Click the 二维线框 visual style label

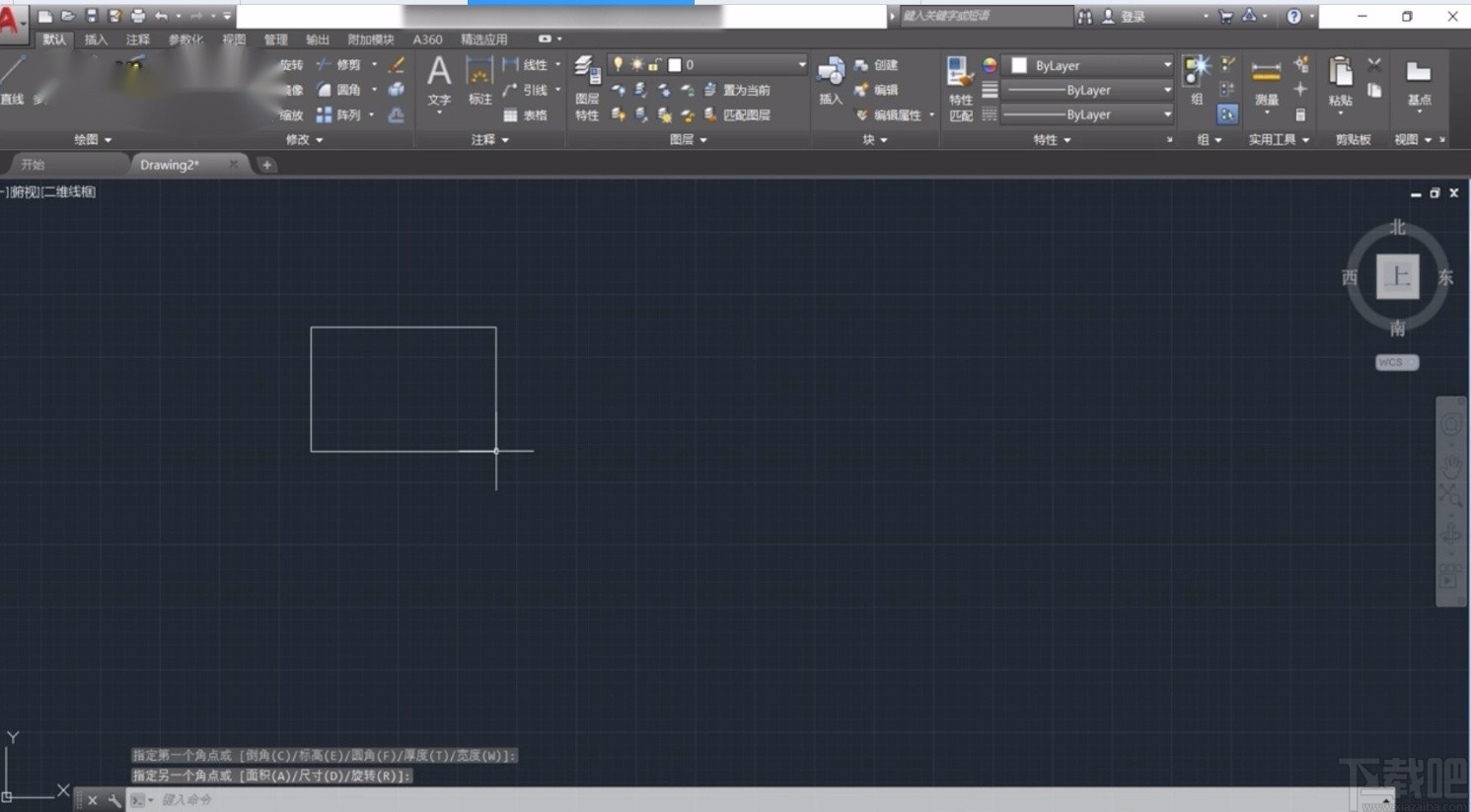69,191
